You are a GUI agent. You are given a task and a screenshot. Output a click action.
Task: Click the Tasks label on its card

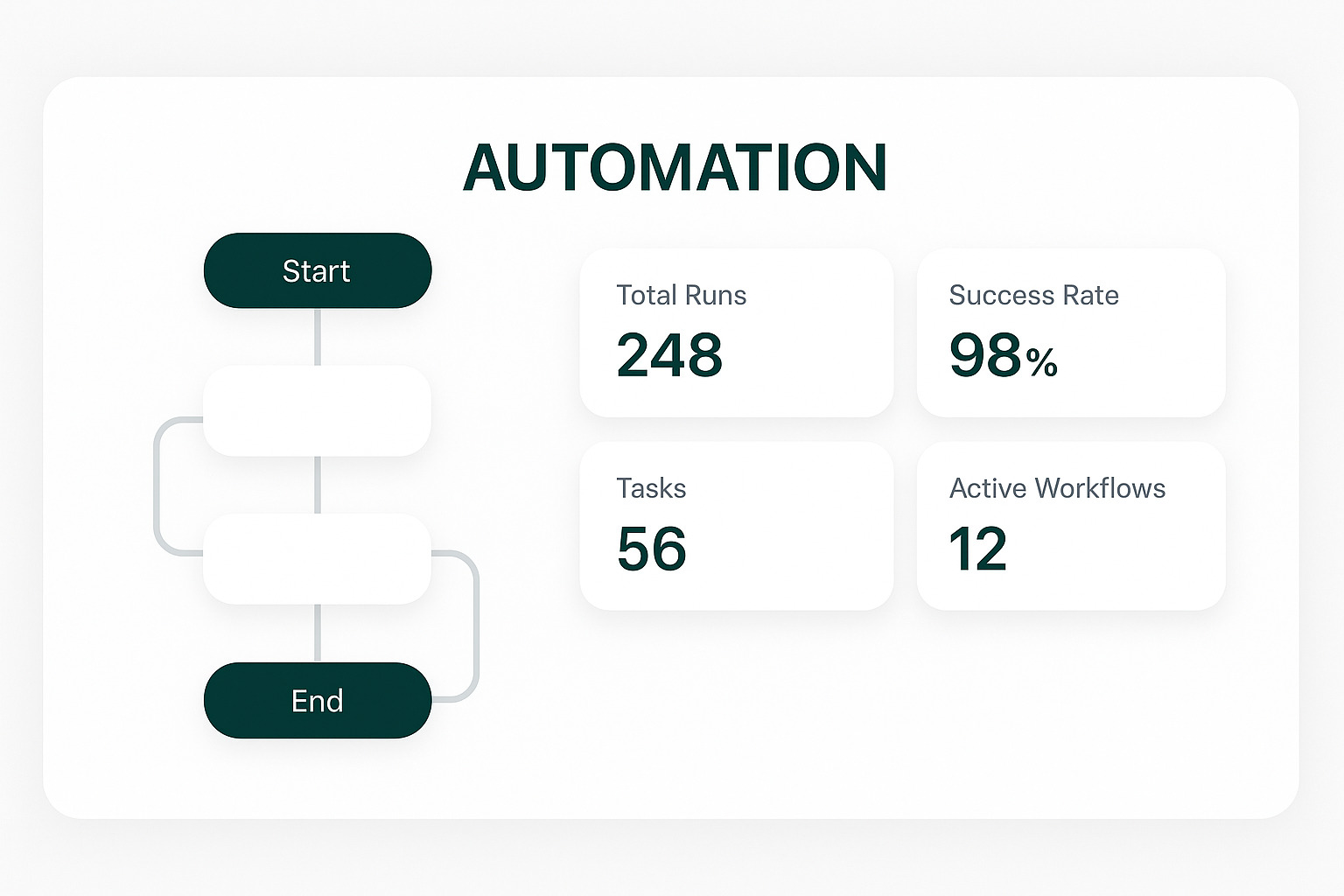(651, 488)
